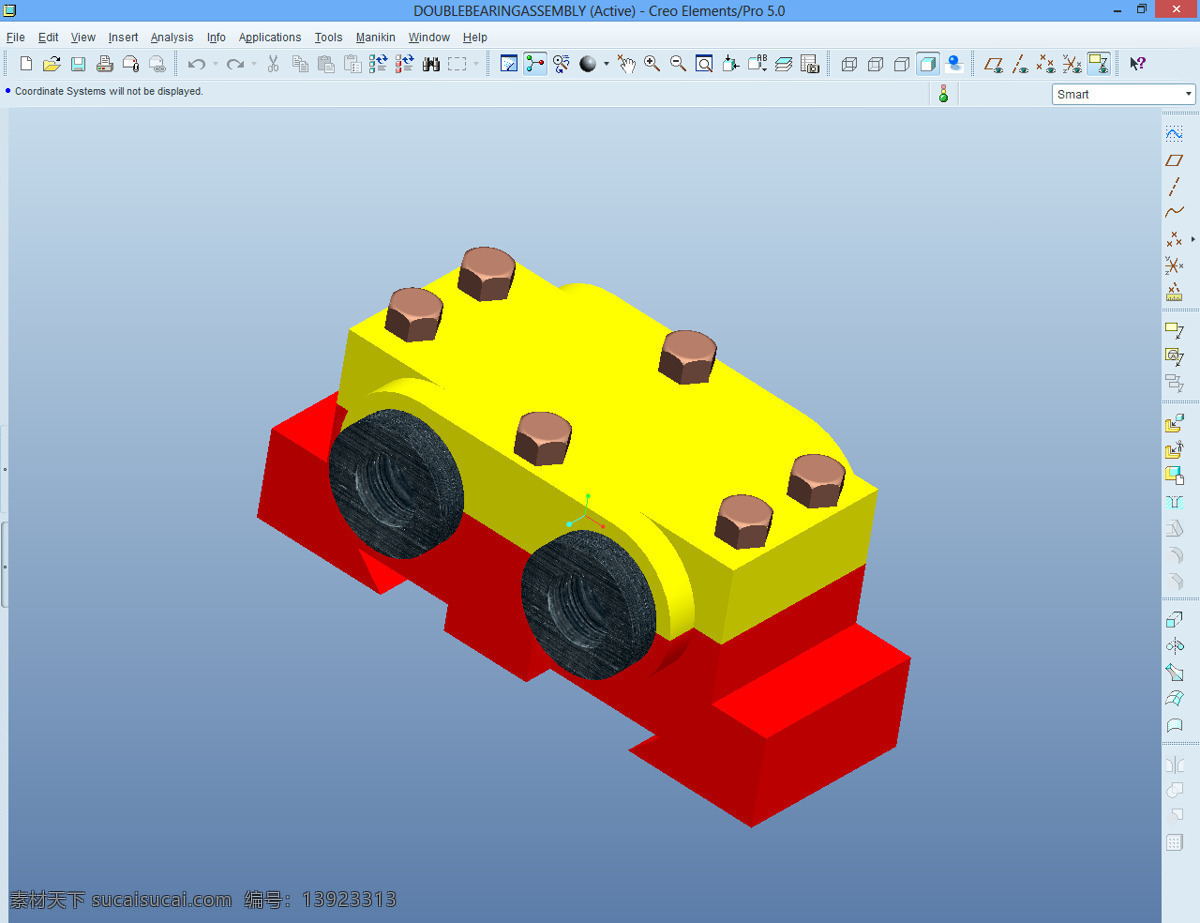
Task: Click the traffic light regeneration status indicator
Action: [942, 94]
